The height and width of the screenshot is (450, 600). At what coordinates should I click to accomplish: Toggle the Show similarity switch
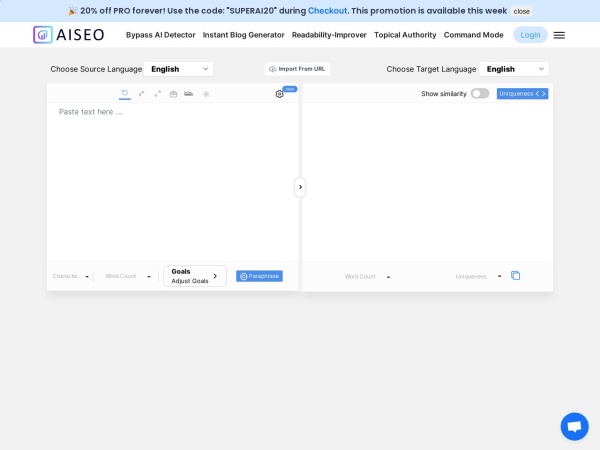[480, 93]
